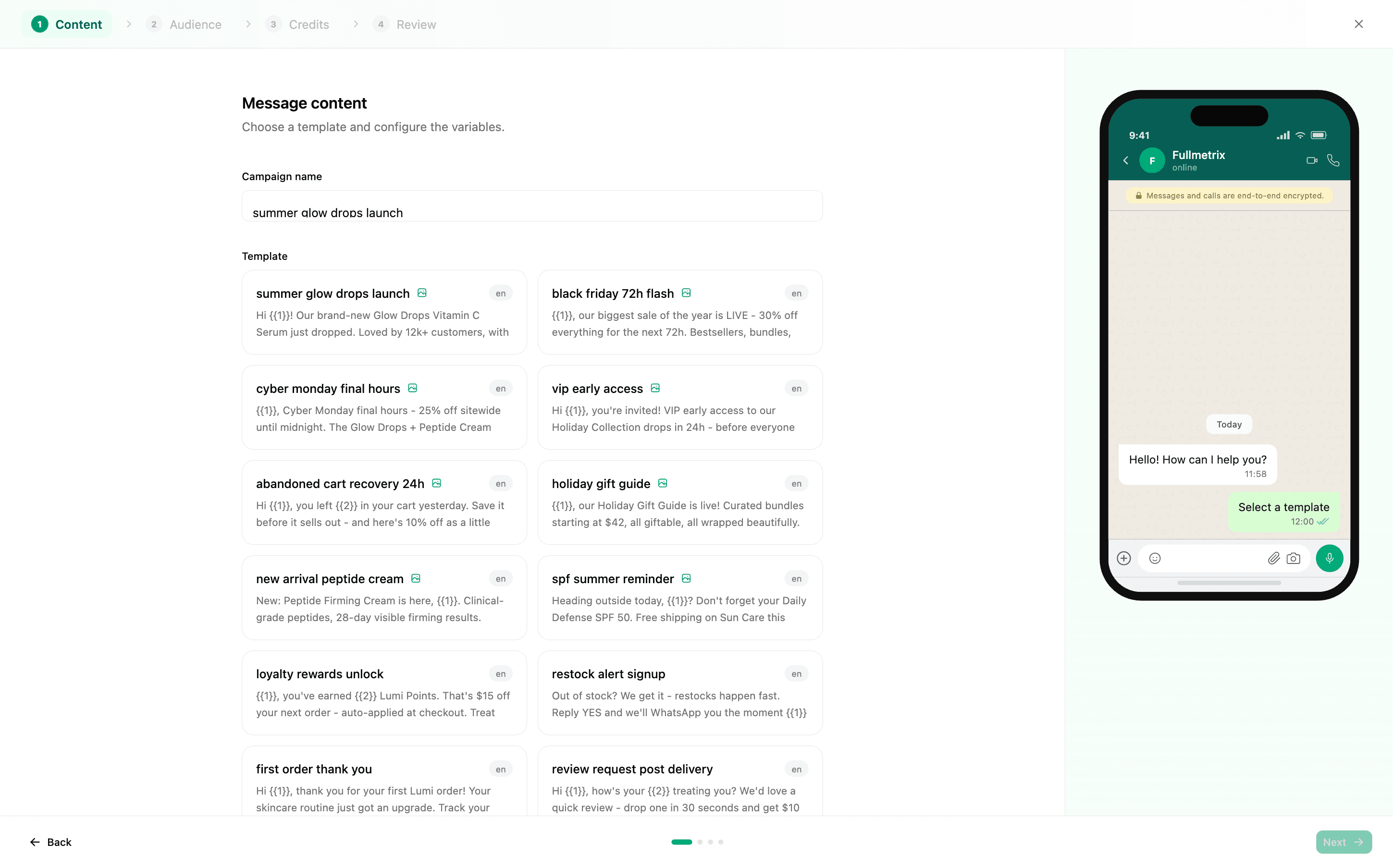Screen dimensions: 1393x868
Task: Choose the loyalty rewards unlock template
Action: click(x=384, y=693)
